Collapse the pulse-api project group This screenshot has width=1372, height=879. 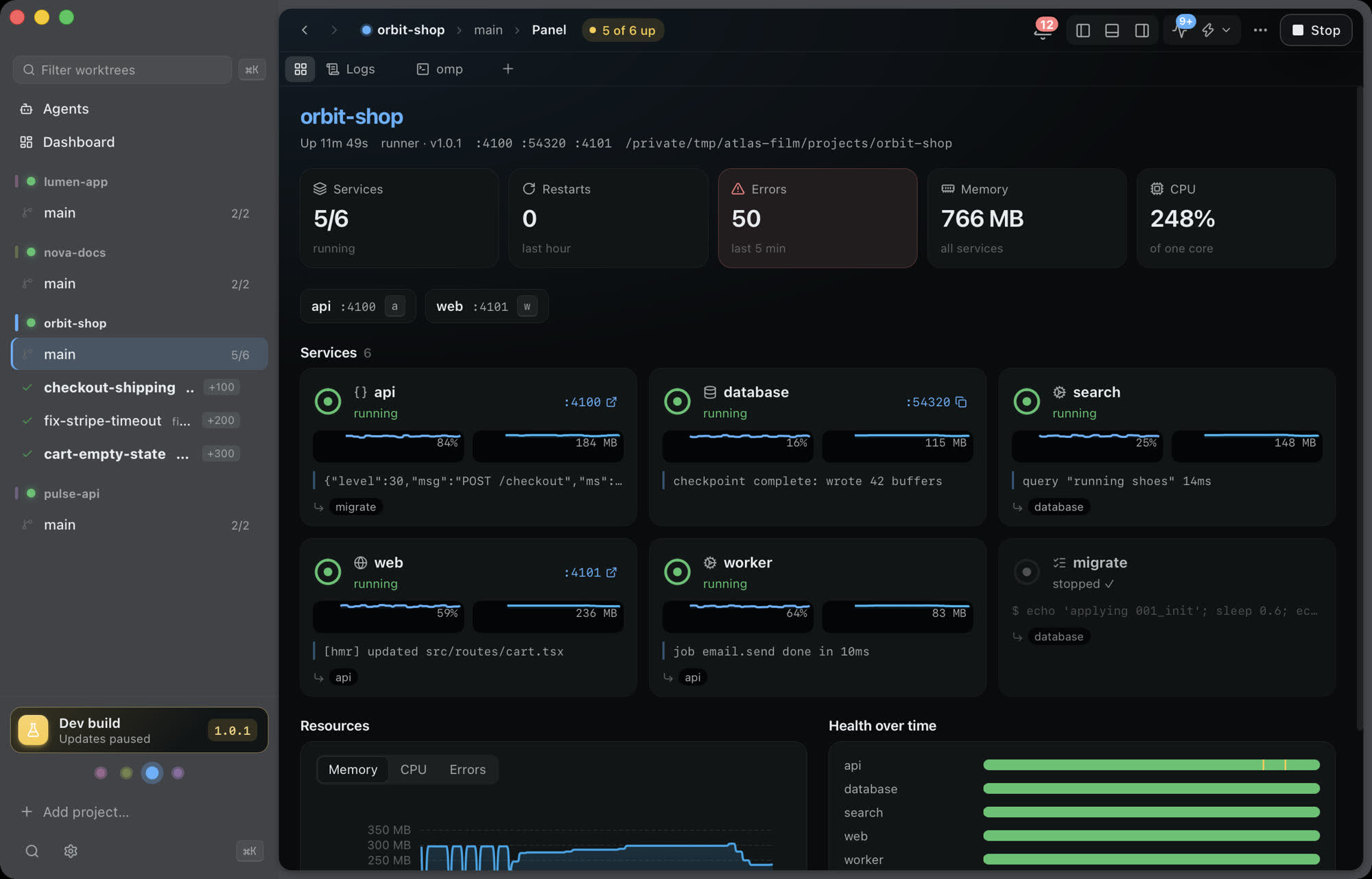[71, 493]
